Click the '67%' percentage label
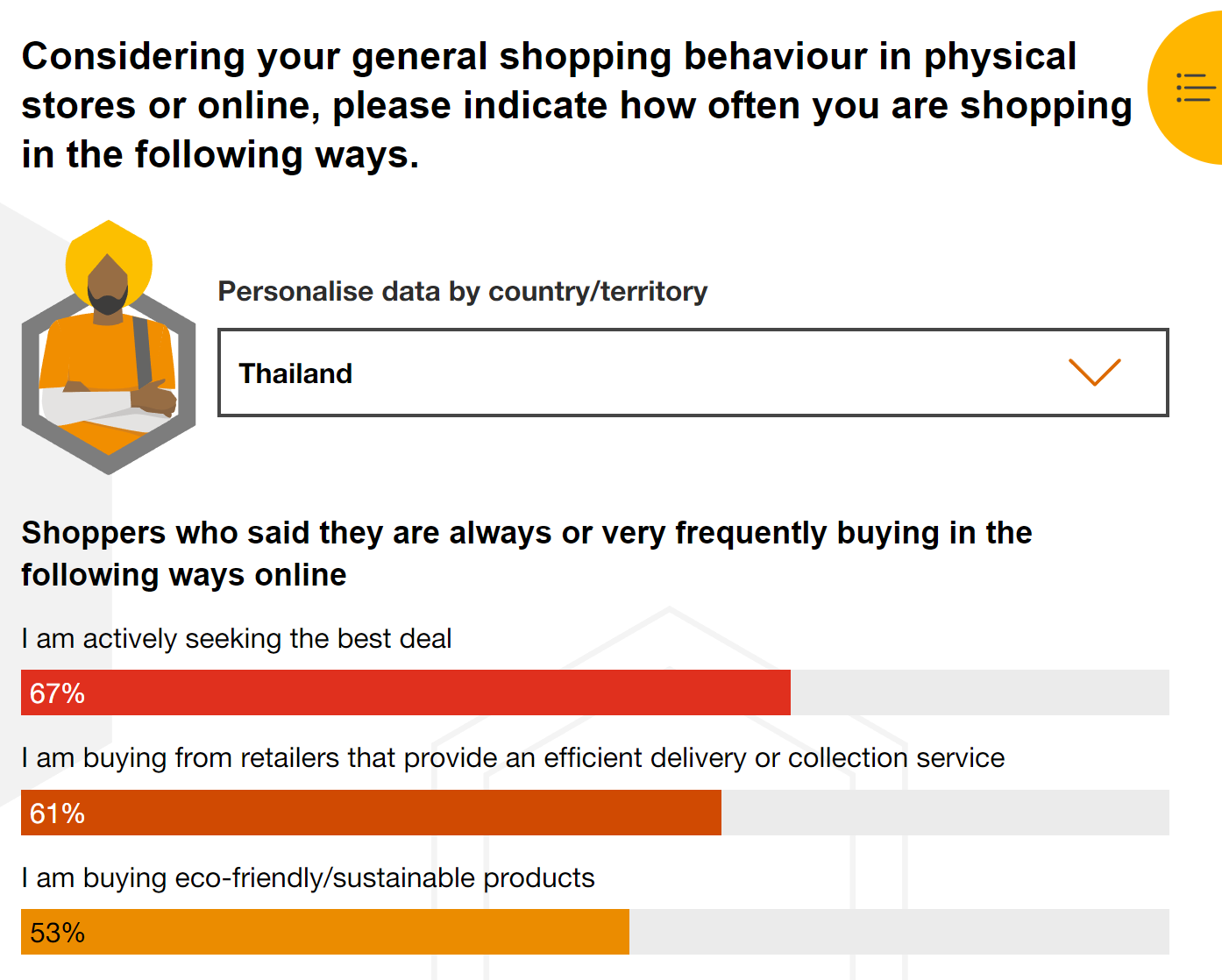This screenshot has height=980, width=1222. click(57, 693)
